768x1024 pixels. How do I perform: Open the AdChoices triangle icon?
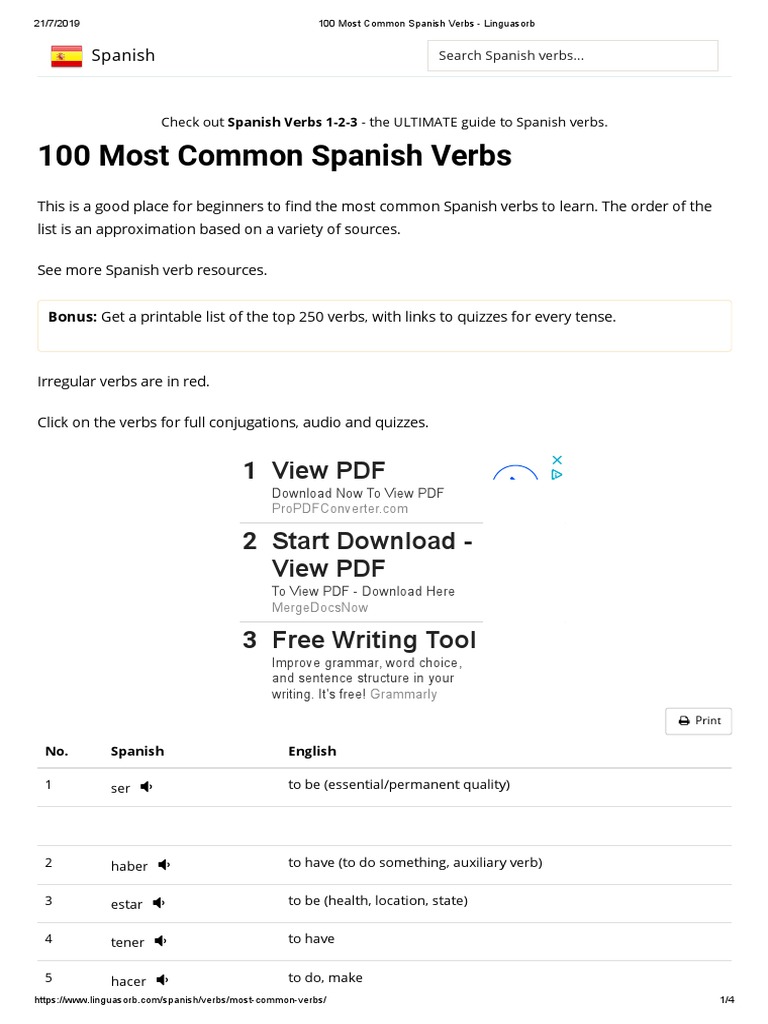557,475
